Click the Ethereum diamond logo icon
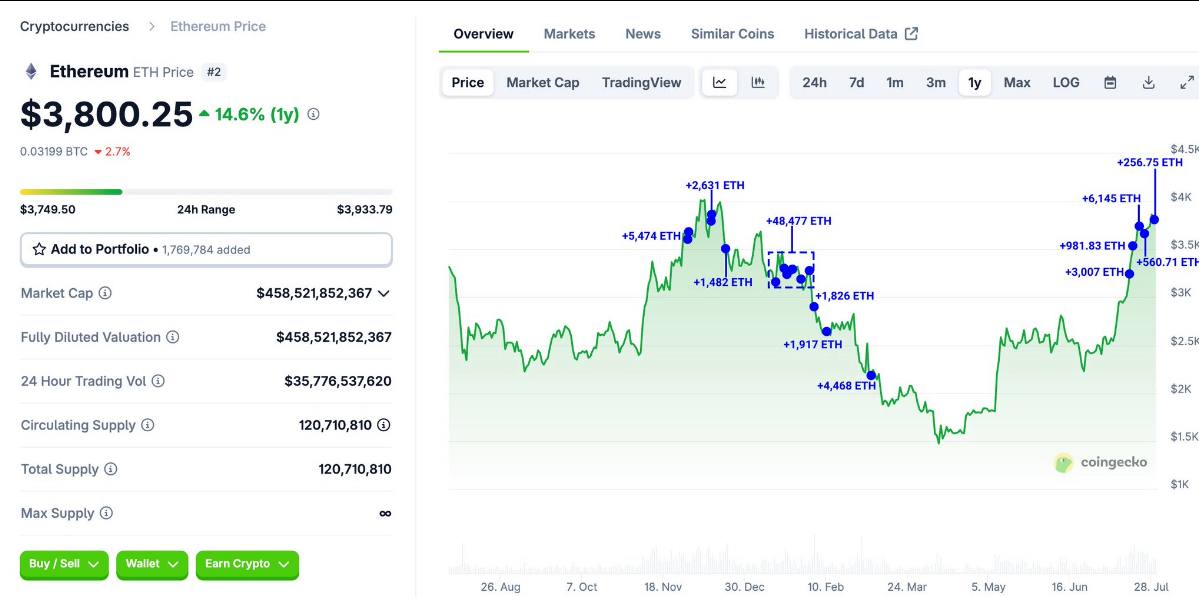 (31, 72)
